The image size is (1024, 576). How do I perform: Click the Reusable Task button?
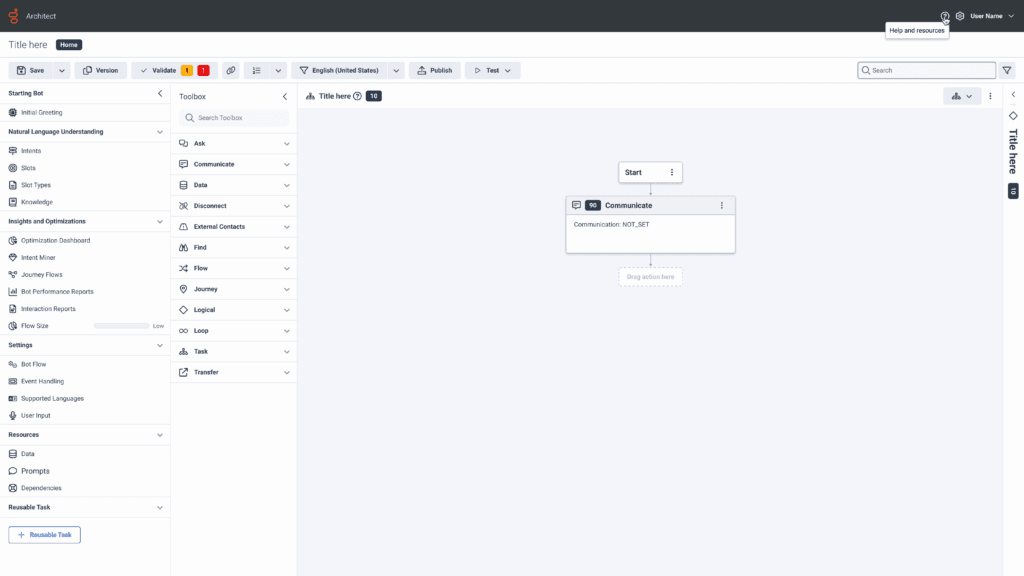44,535
